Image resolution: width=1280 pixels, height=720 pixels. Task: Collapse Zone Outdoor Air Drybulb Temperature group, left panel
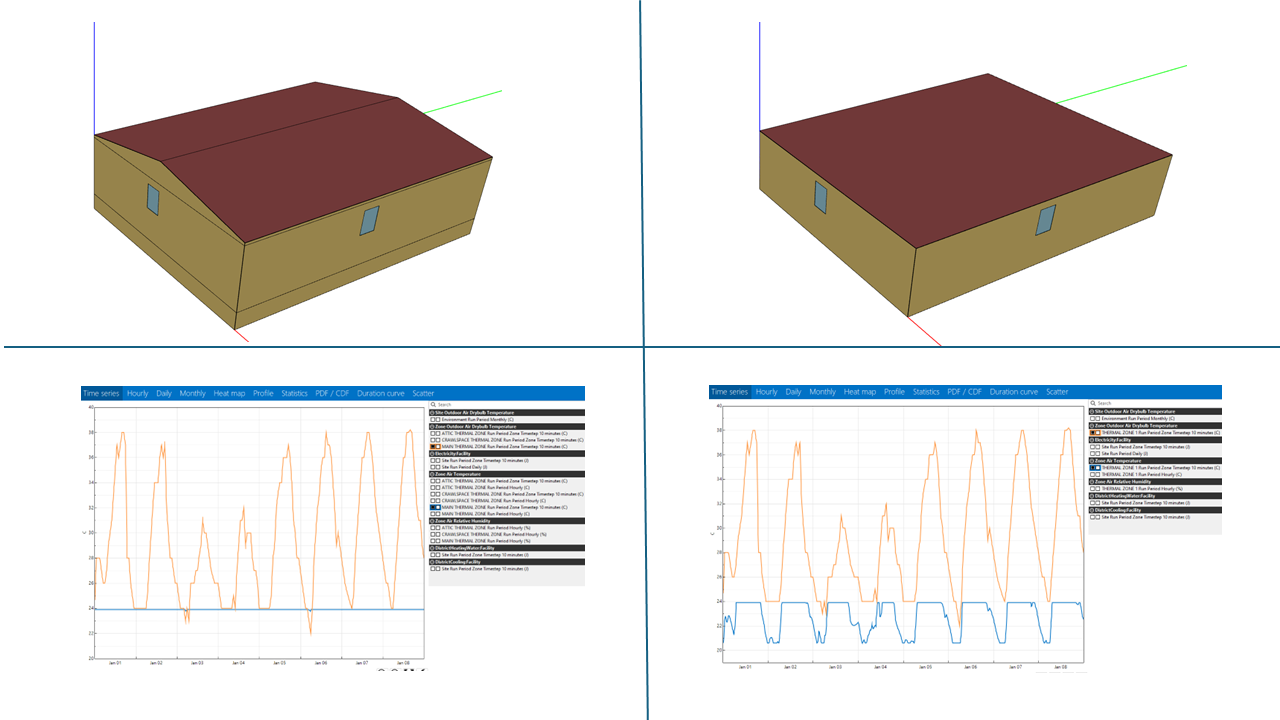tap(432, 427)
